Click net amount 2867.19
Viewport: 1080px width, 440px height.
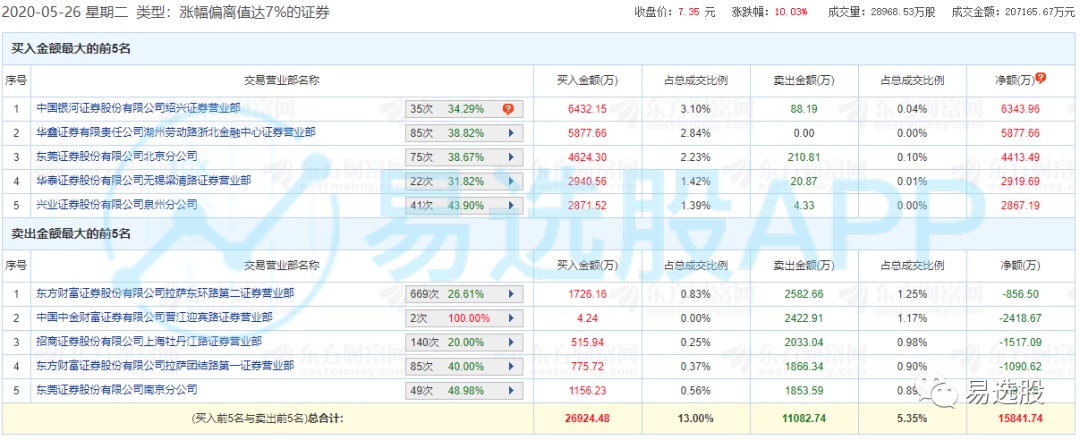(1019, 205)
